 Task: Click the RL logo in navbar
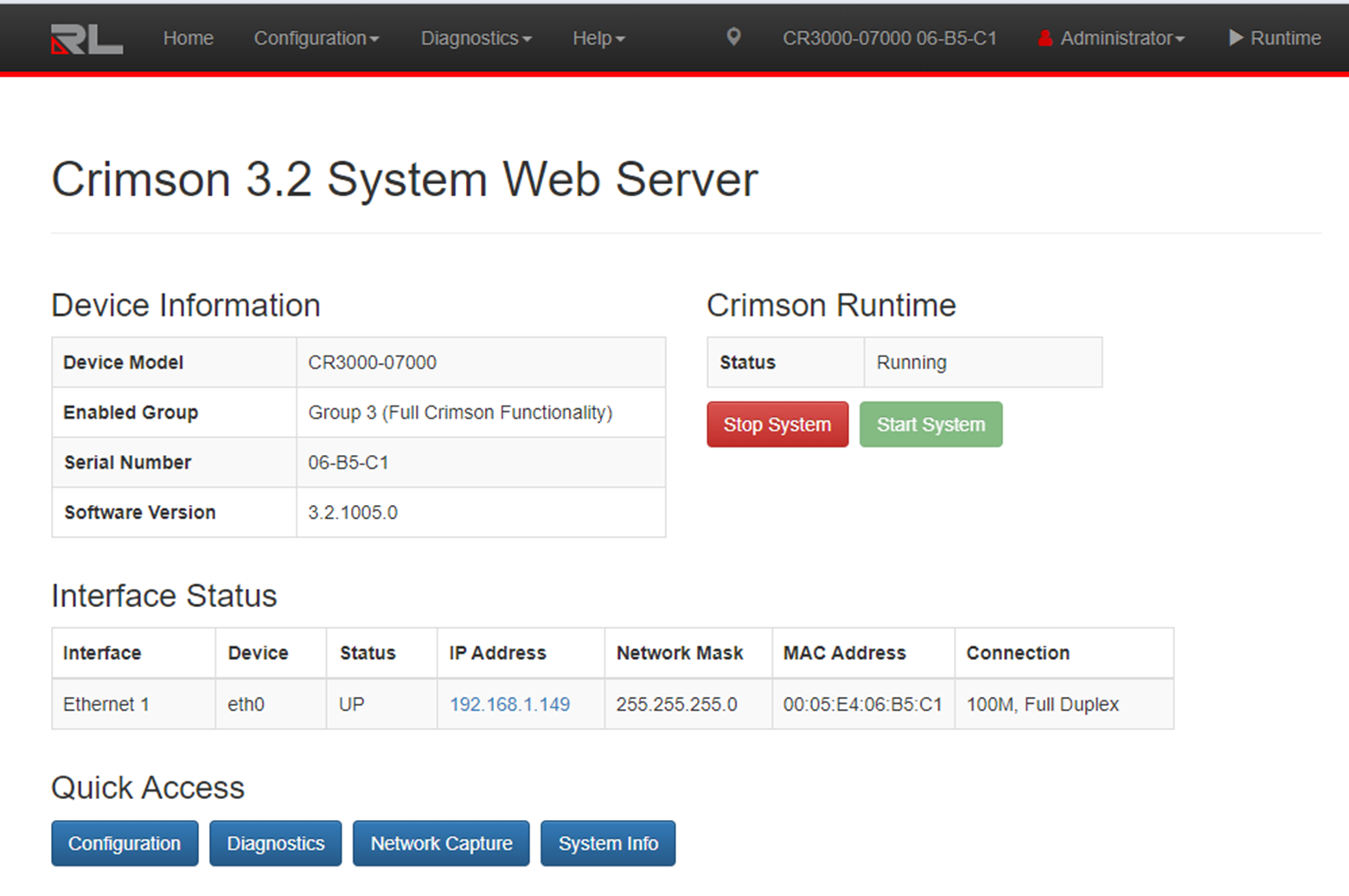tap(86, 39)
